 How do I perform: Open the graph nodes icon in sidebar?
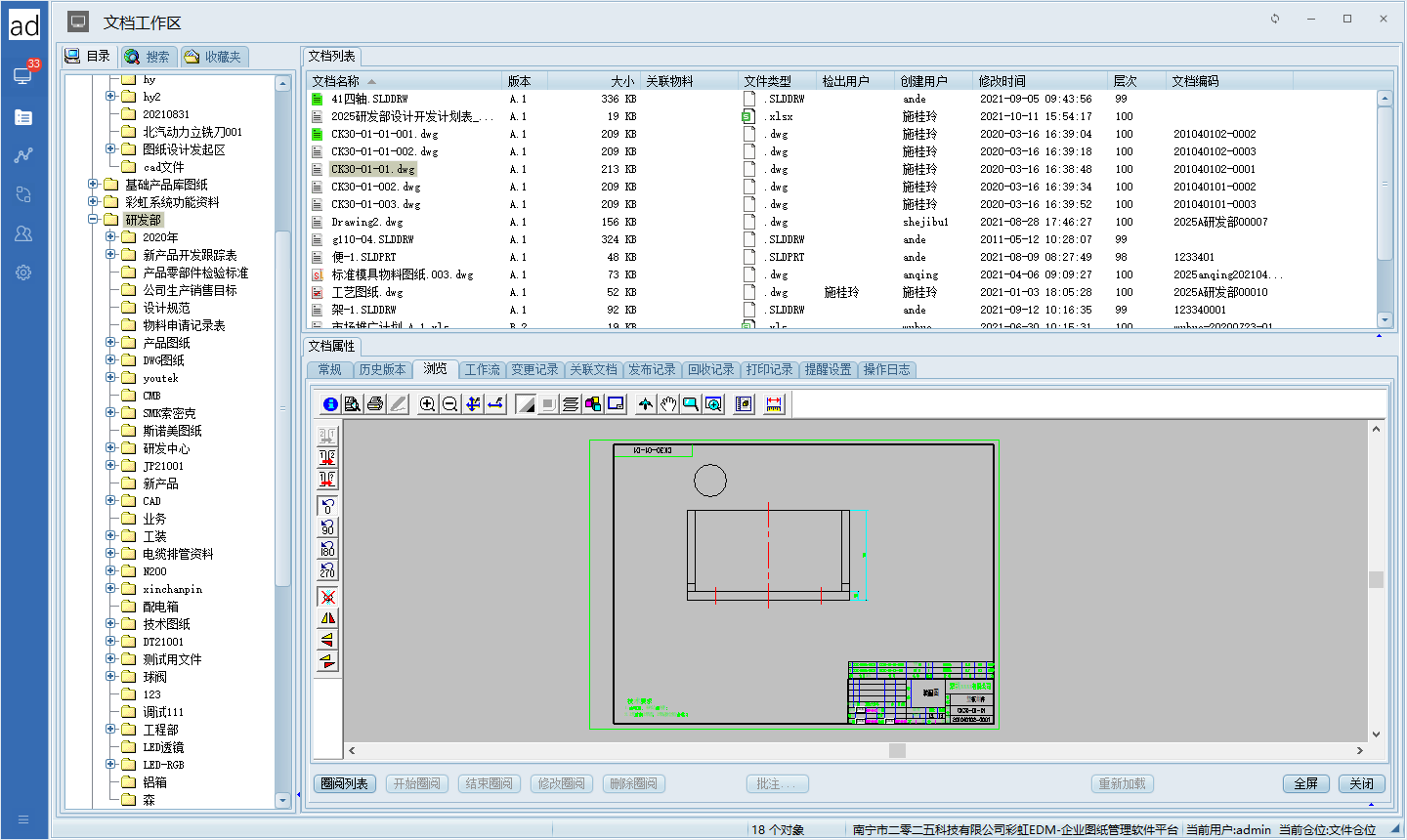point(23,155)
